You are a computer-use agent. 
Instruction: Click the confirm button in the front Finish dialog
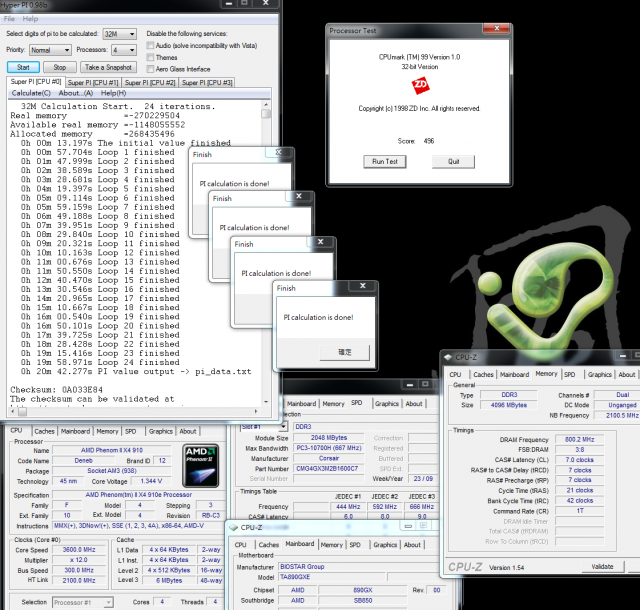point(345,352)
